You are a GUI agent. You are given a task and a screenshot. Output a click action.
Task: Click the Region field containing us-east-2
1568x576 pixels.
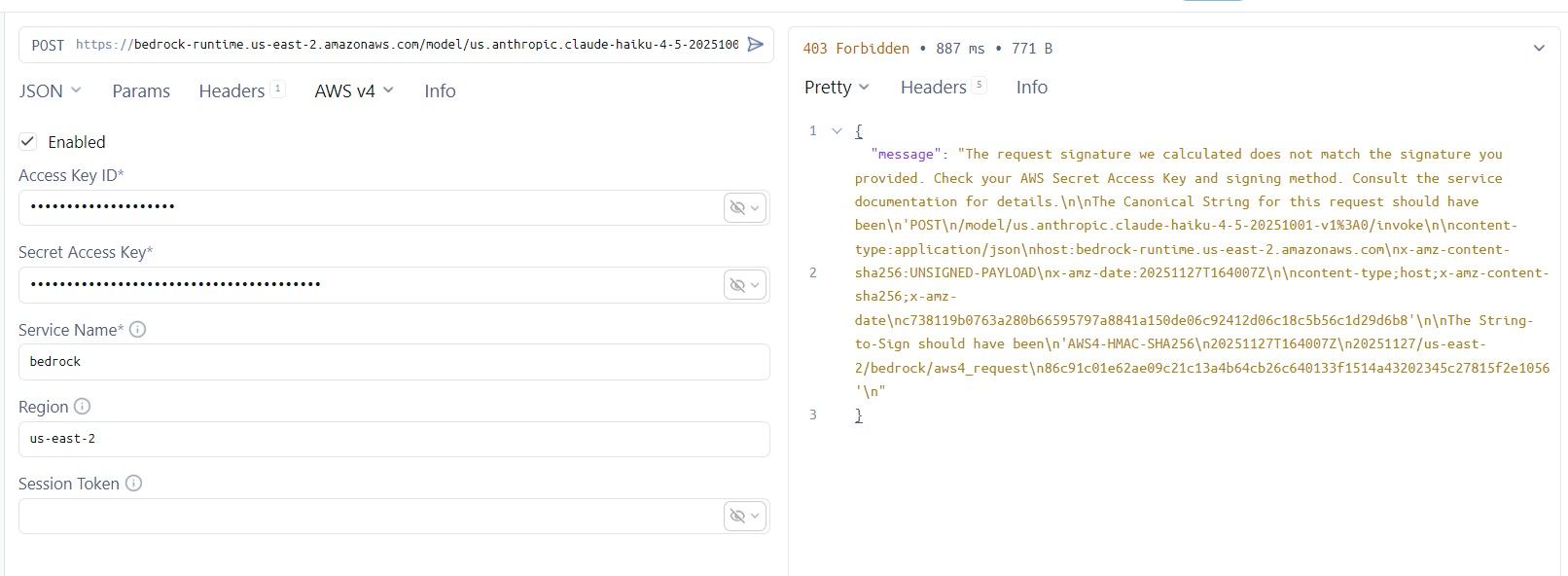[393, 439]
